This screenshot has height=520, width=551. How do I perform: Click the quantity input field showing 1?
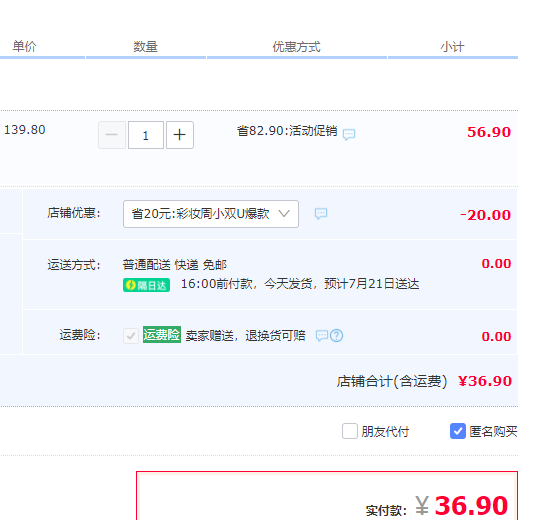coord(146,135)
